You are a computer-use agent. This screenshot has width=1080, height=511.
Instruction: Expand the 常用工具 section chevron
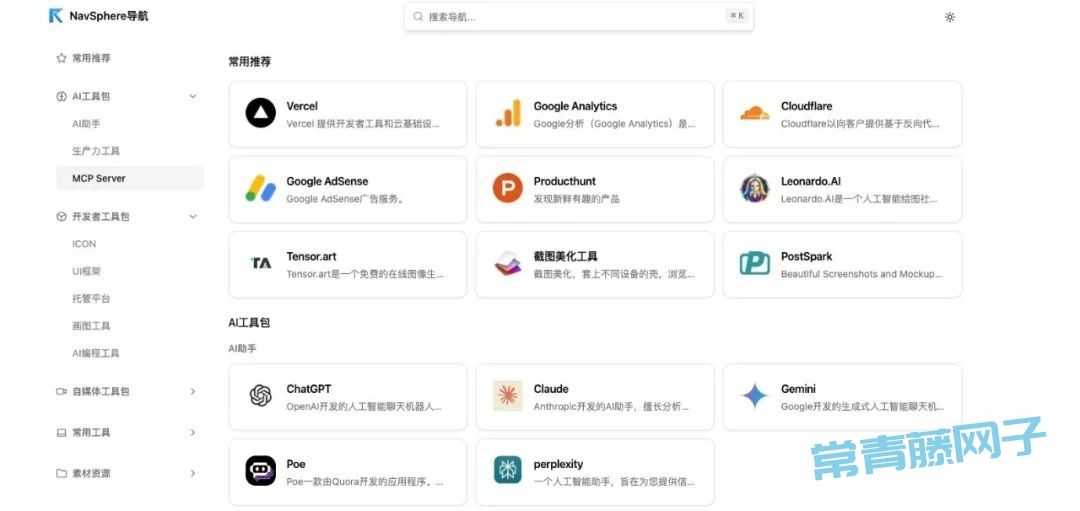coord(193,433)
